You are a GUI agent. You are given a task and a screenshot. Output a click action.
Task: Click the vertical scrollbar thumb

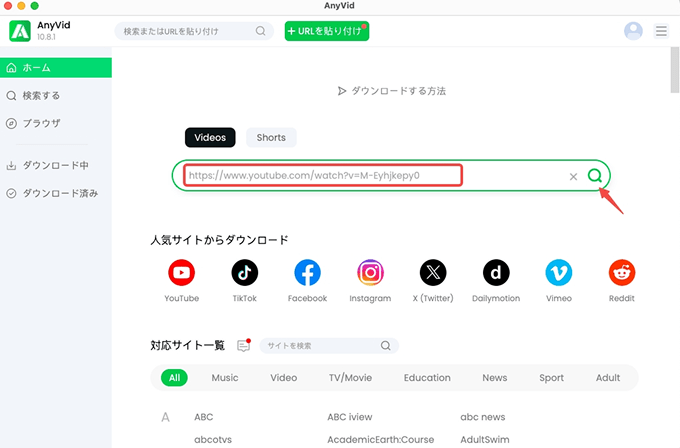tap(675, 70)
